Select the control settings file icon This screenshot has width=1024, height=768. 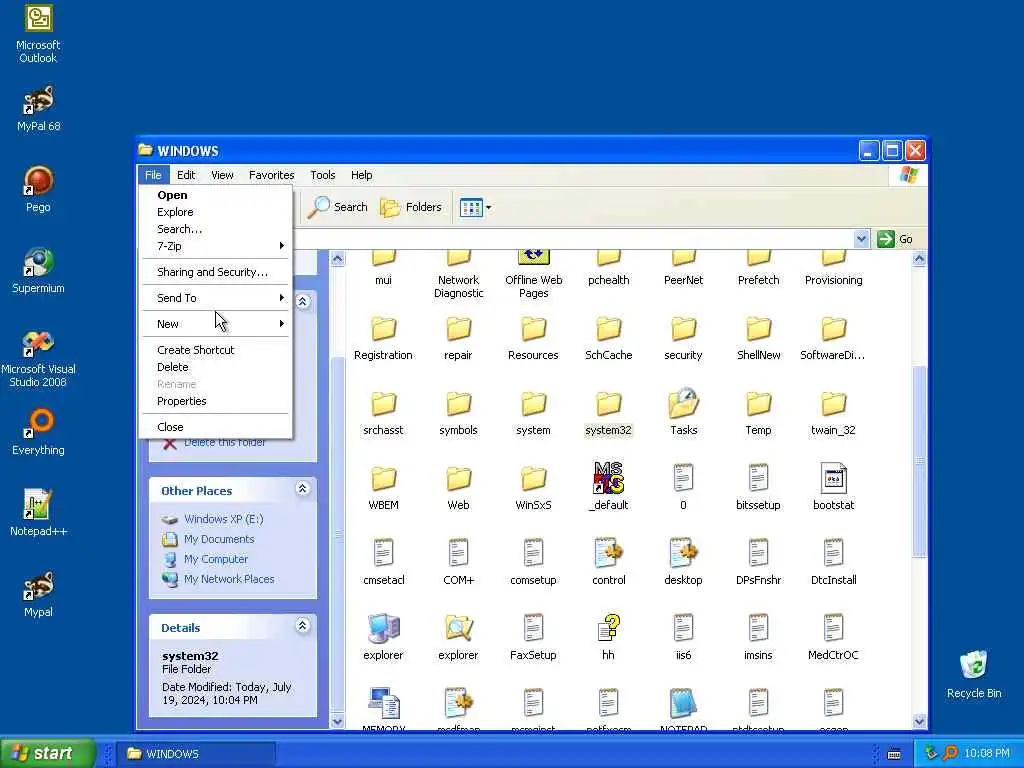click(608, 554)
